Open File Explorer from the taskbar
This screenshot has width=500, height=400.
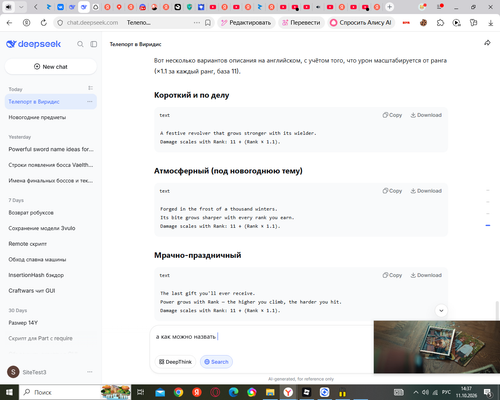click(270, 392)
